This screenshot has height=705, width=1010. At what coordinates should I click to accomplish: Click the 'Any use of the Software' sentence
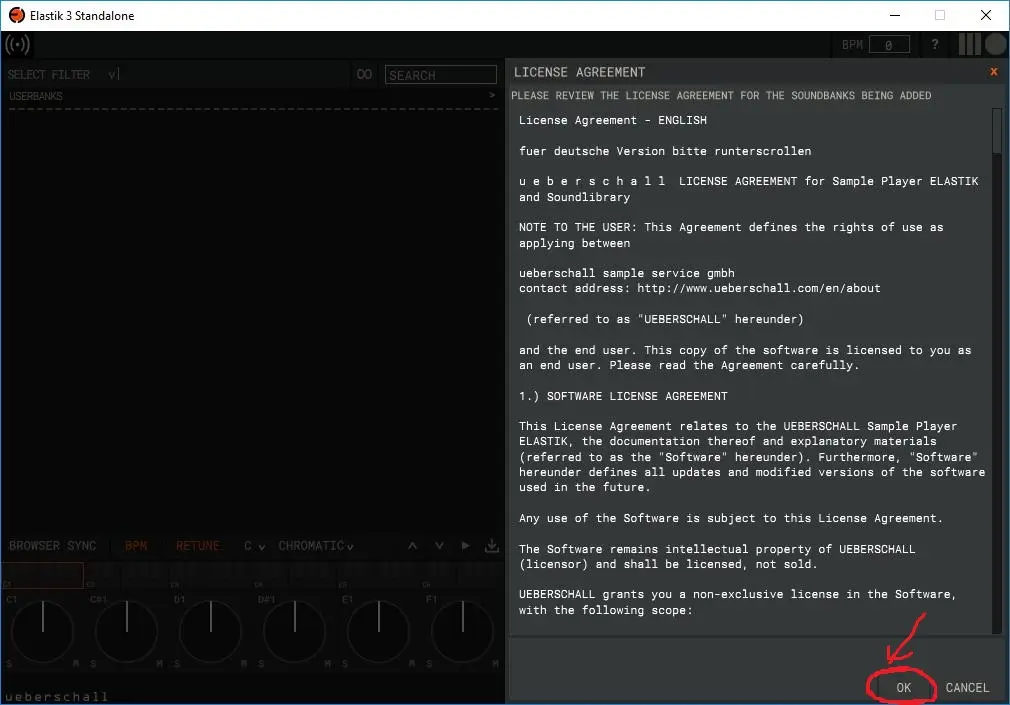pos(731,518)
